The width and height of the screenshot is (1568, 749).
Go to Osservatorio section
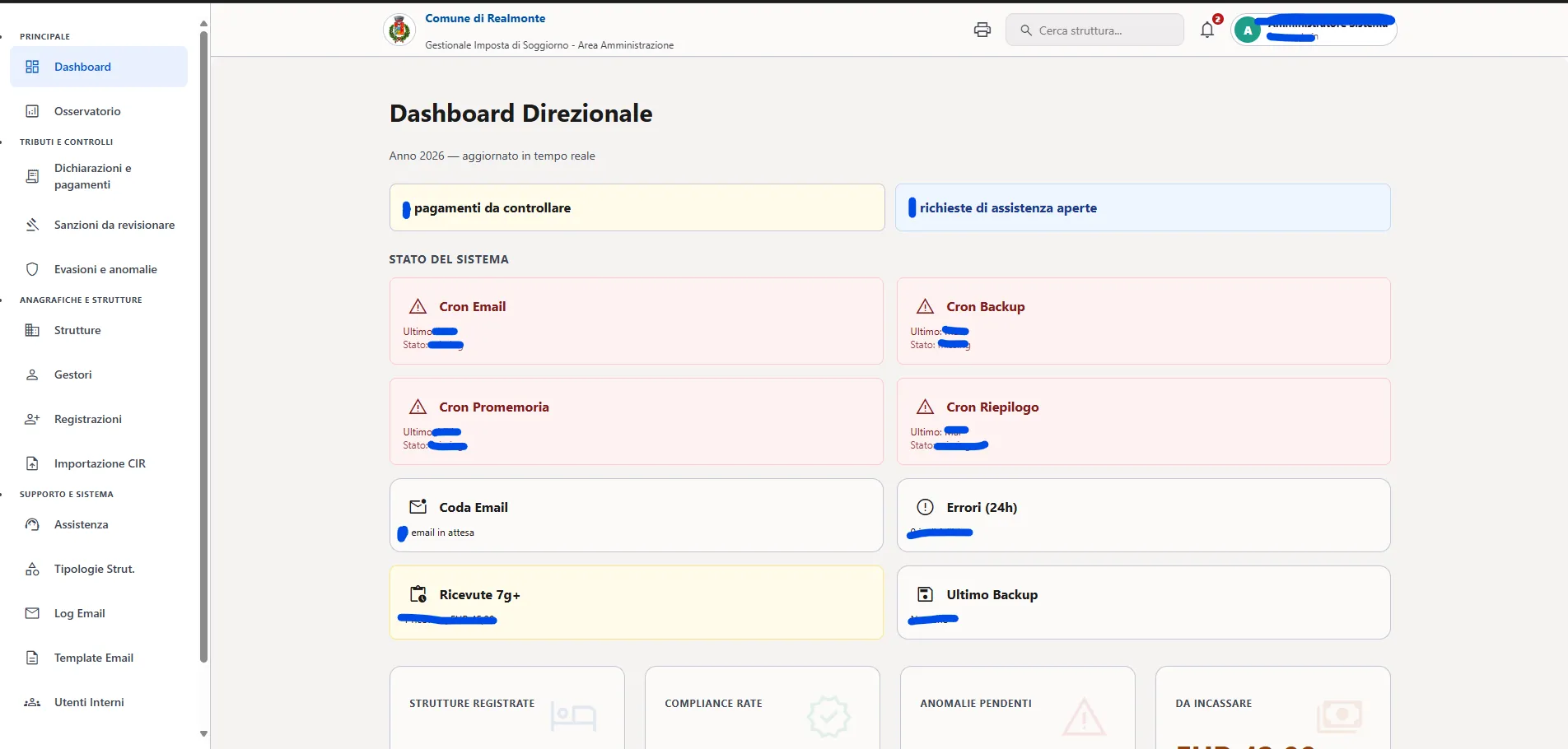pyautogui.click(x=99, y=111)
